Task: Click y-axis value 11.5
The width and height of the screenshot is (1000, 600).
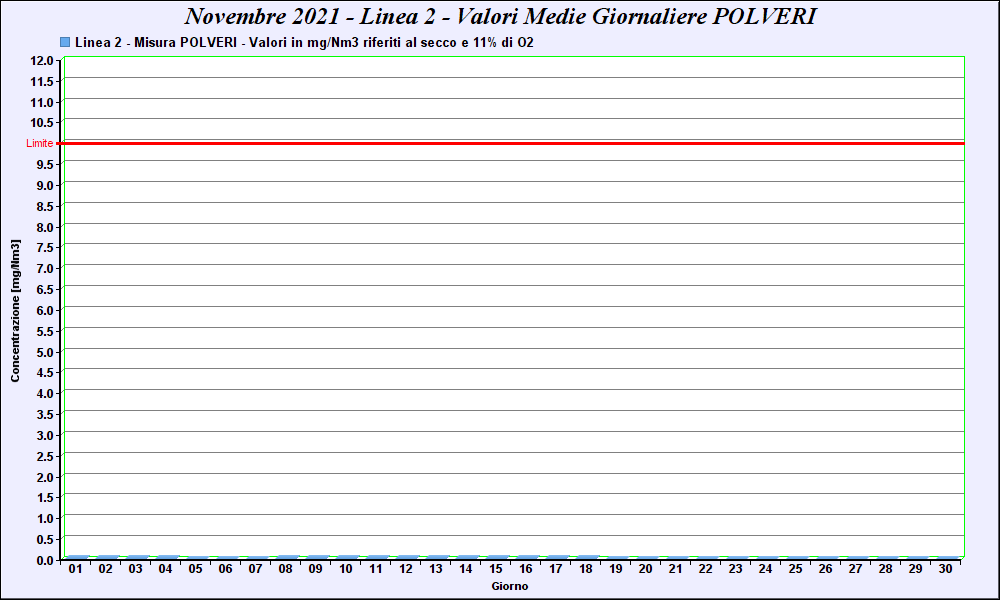Action: pos(41,82)
